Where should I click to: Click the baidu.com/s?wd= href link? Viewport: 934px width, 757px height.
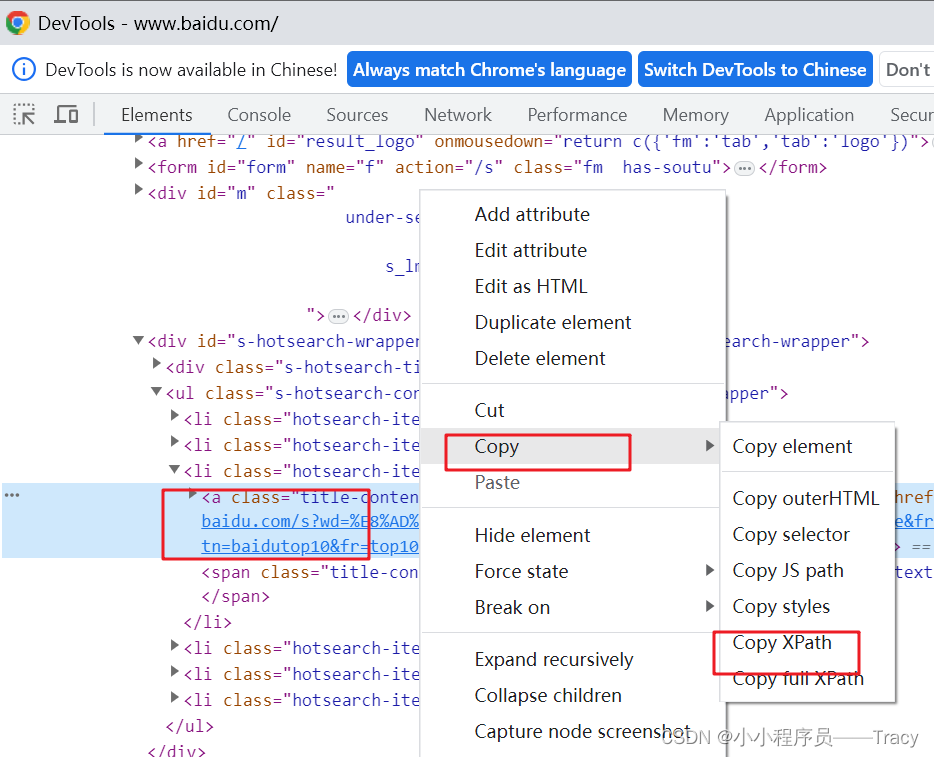pyautogui.click(x=310, y=521)
